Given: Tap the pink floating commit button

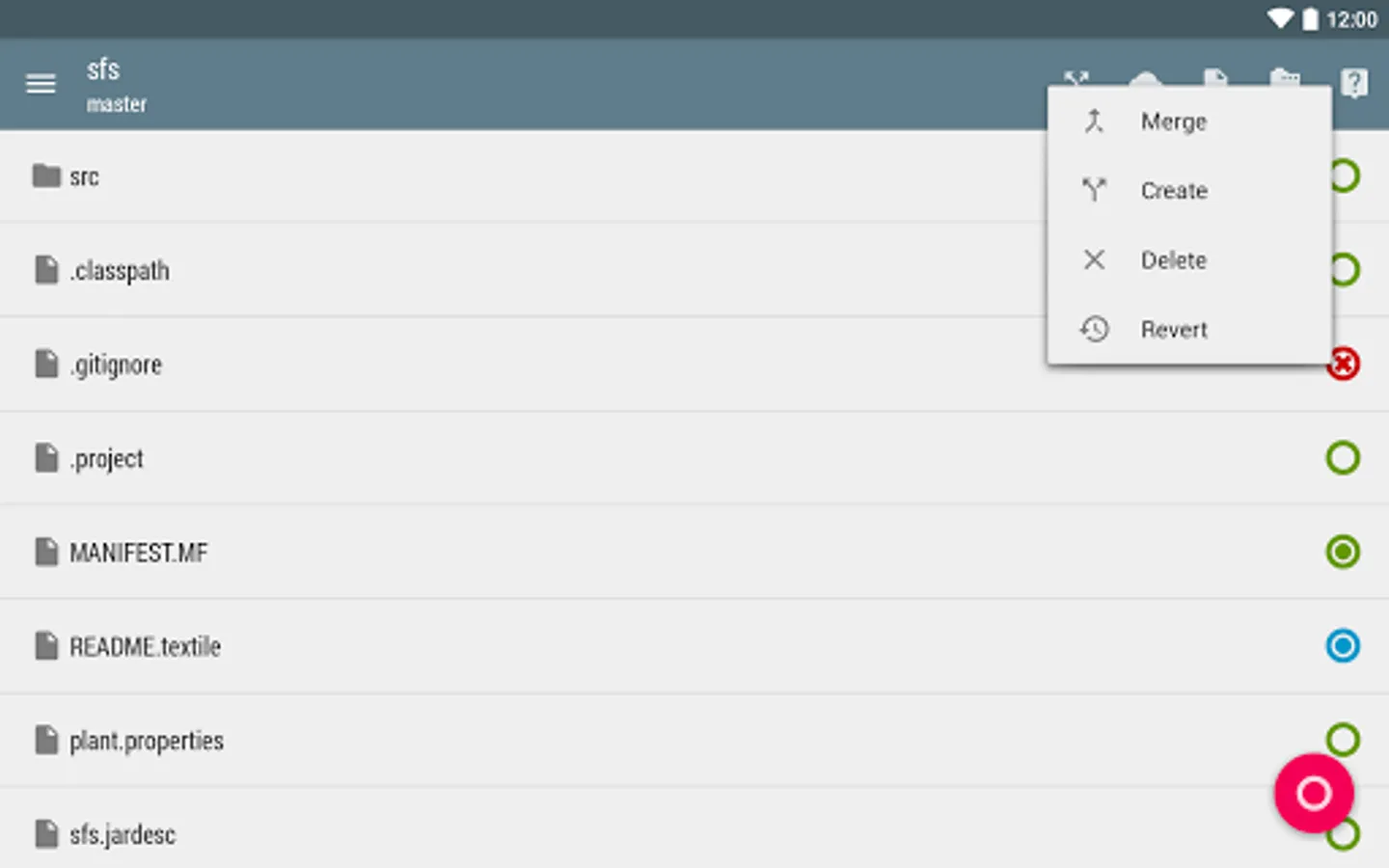Looking at the screenshot, I should coord(1314,793).
